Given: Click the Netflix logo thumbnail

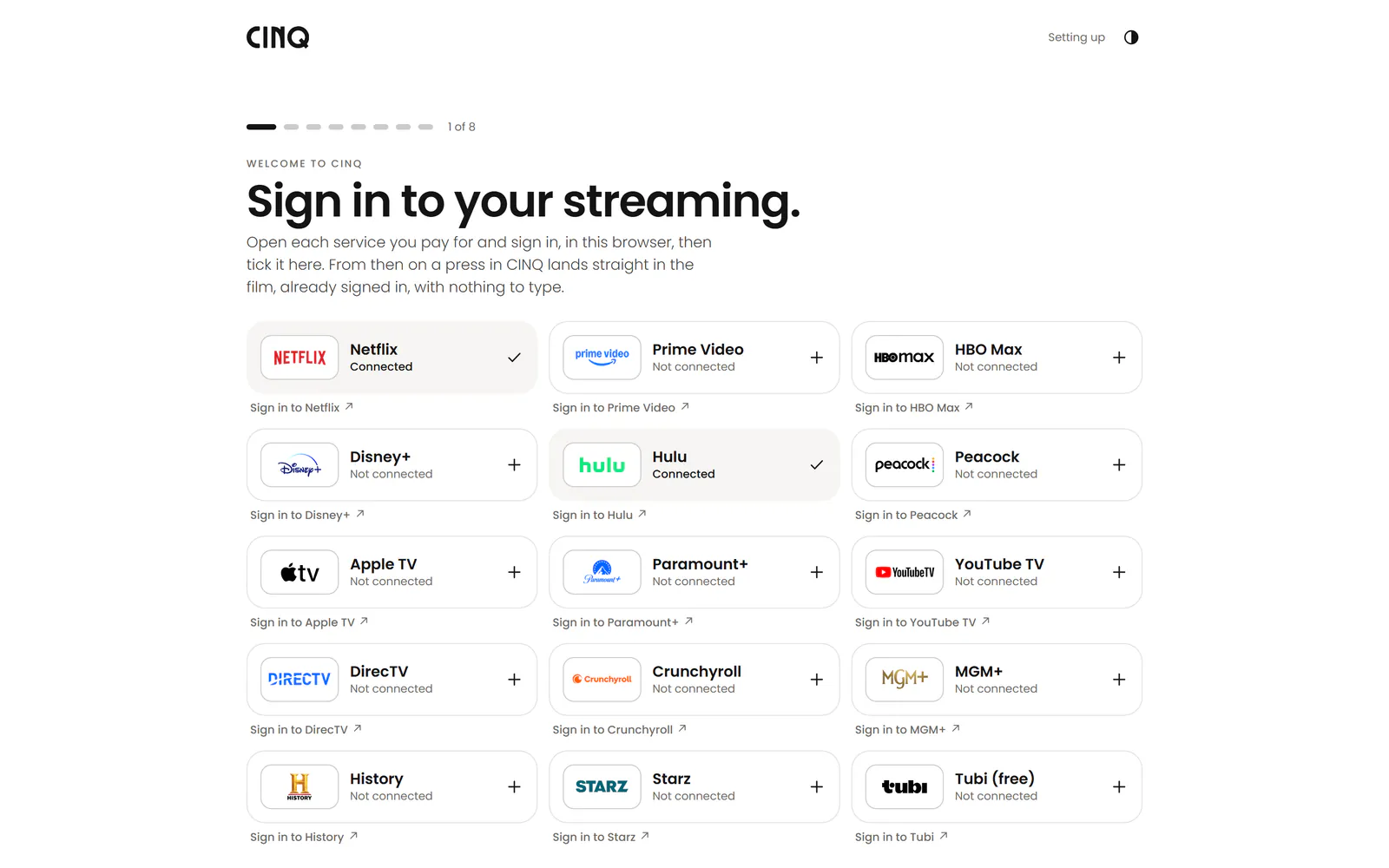Looking at the screenshot, I should (300, 358).
